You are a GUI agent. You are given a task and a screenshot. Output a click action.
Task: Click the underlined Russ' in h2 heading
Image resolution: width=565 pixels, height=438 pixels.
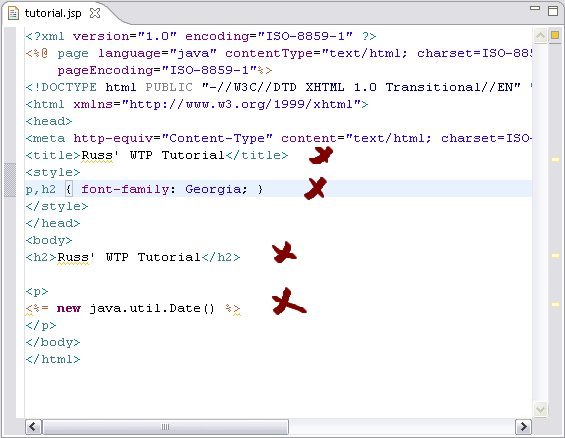(76, 258)
